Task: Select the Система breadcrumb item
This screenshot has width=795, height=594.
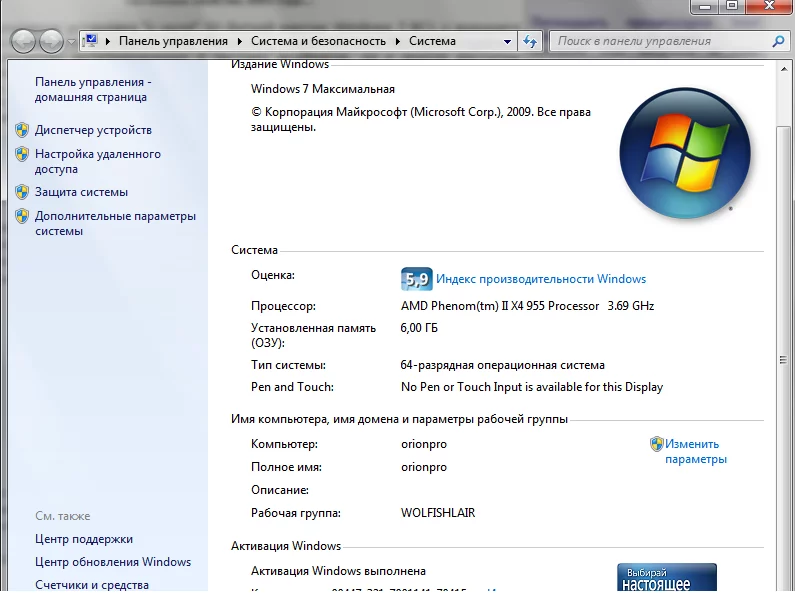Action: pyautogui.click(x=432, y=41)
